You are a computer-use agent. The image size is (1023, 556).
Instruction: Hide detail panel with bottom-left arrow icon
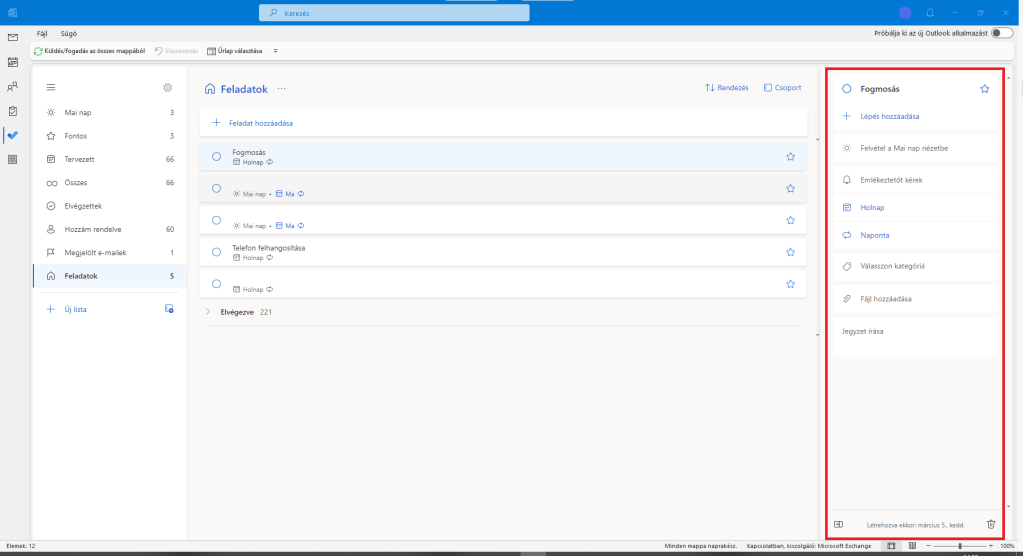[838, 524]
